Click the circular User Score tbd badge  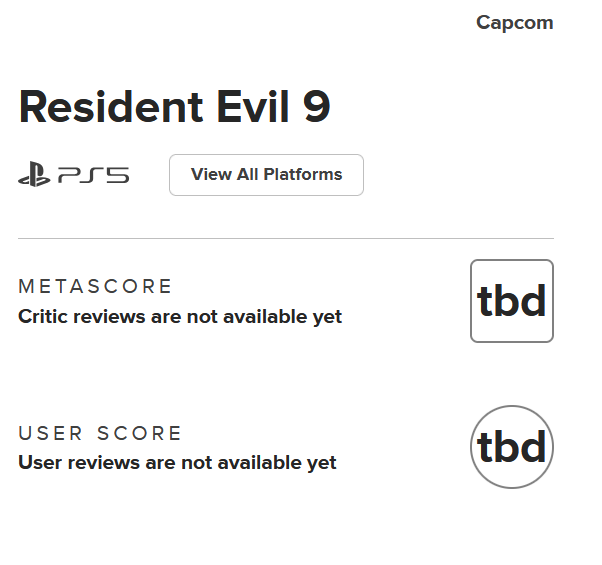(511, 447)
